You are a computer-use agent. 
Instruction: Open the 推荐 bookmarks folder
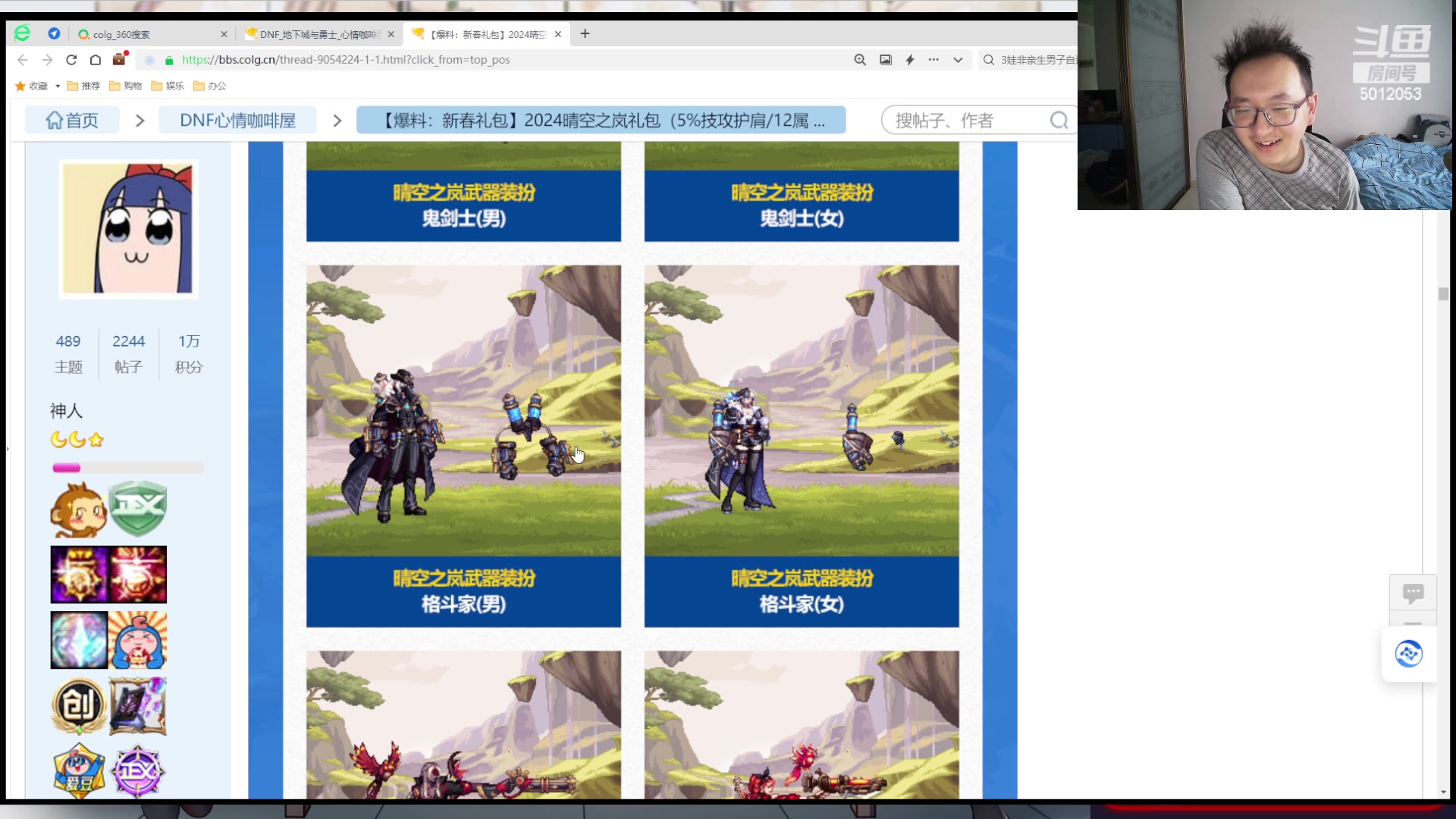pyautogui.click(x=83, y=86)
